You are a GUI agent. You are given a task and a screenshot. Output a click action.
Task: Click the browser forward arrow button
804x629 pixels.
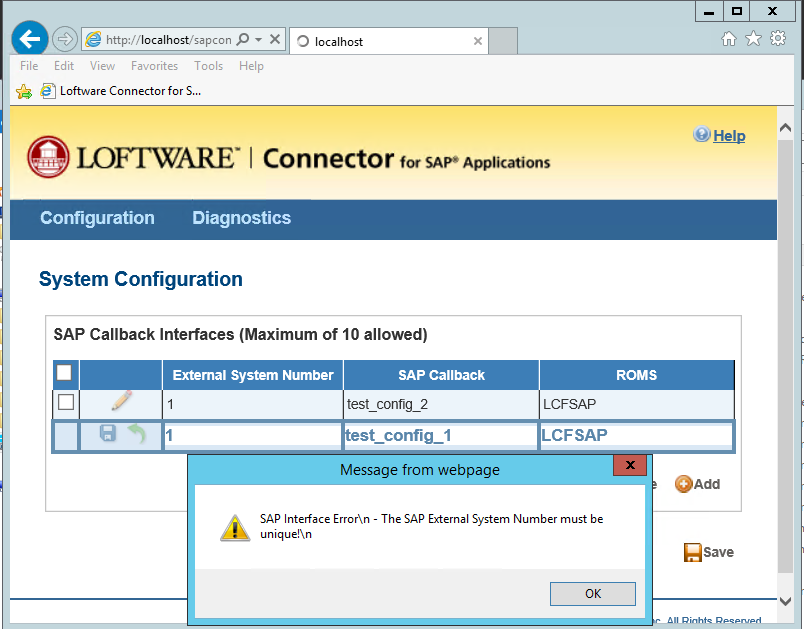click(x=65, y=39)
